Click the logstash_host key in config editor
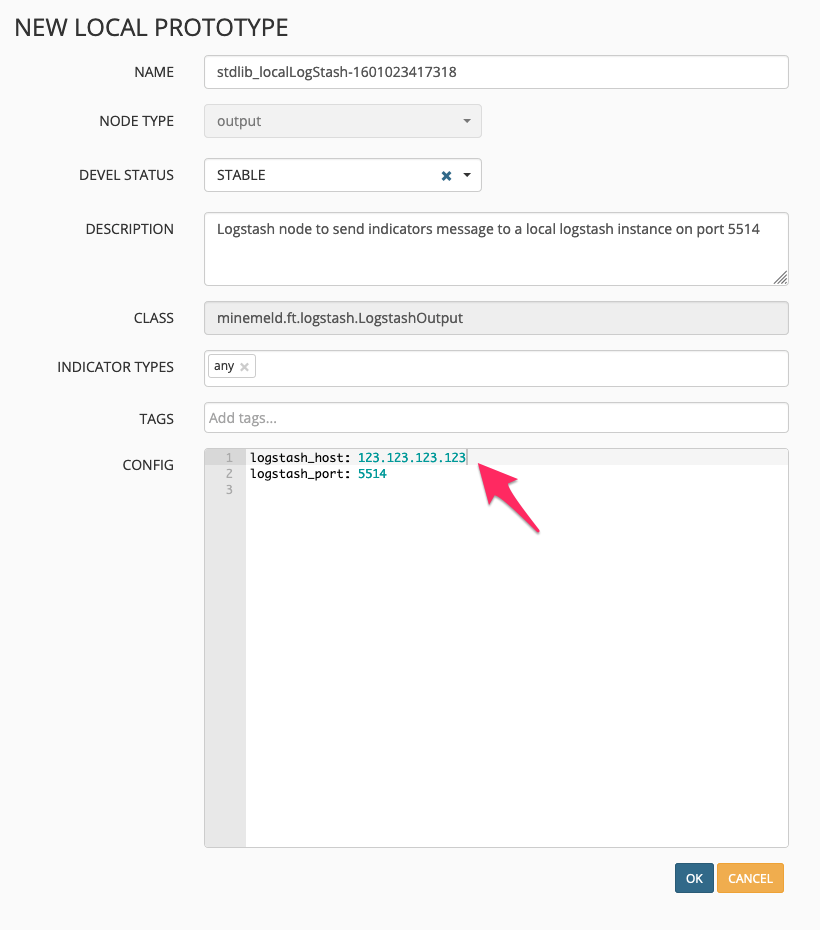The image size is (820, 930). coord(297,457)
